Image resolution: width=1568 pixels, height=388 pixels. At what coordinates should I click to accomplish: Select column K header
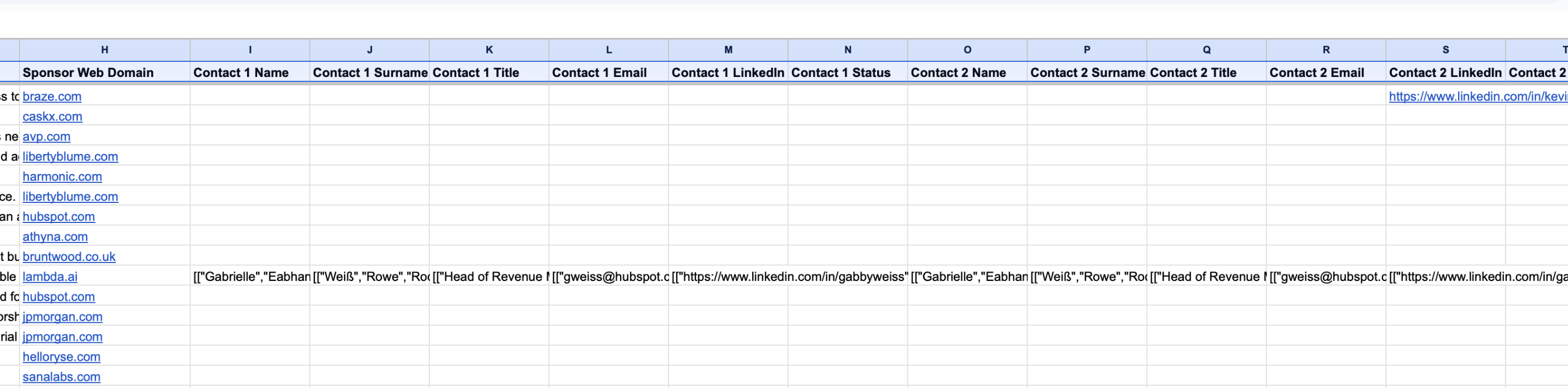point(489,50)
